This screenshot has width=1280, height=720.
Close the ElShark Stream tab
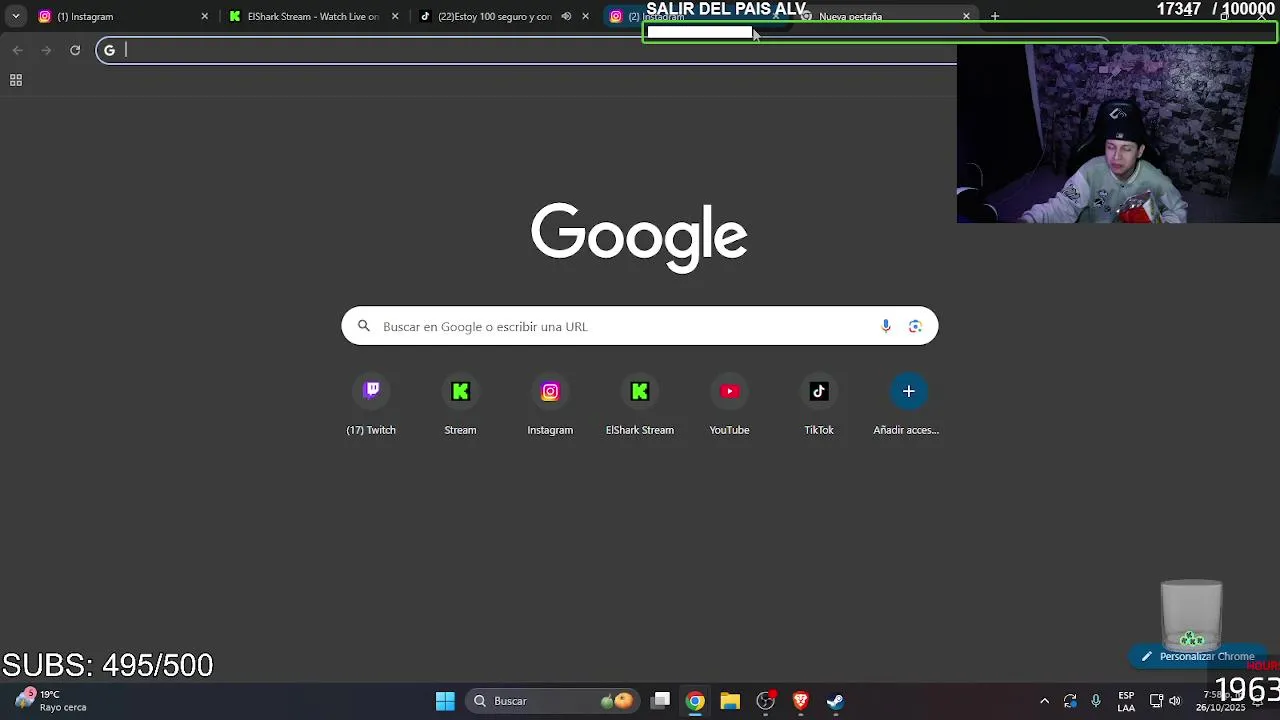(395, 16)
